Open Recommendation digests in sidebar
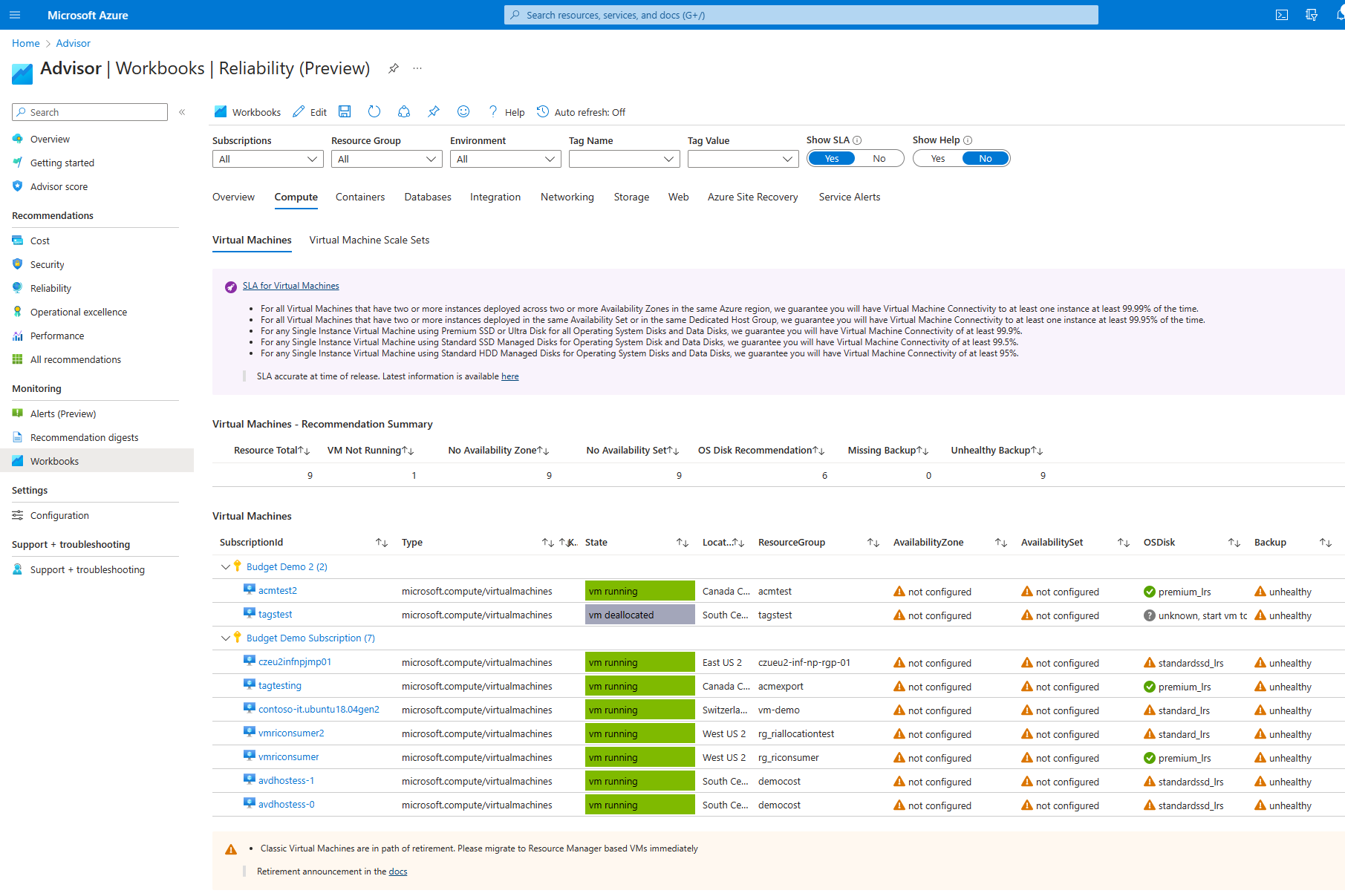 coord(85,437)
